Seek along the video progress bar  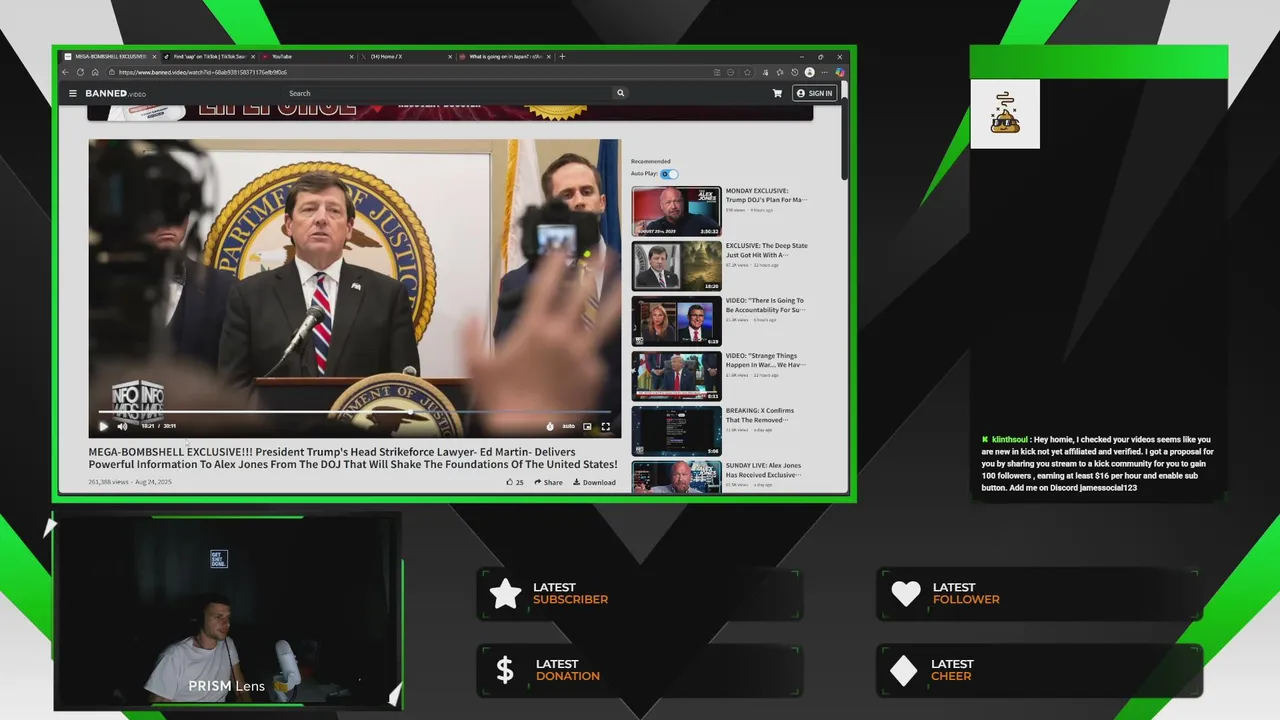(x=354, y=412)
